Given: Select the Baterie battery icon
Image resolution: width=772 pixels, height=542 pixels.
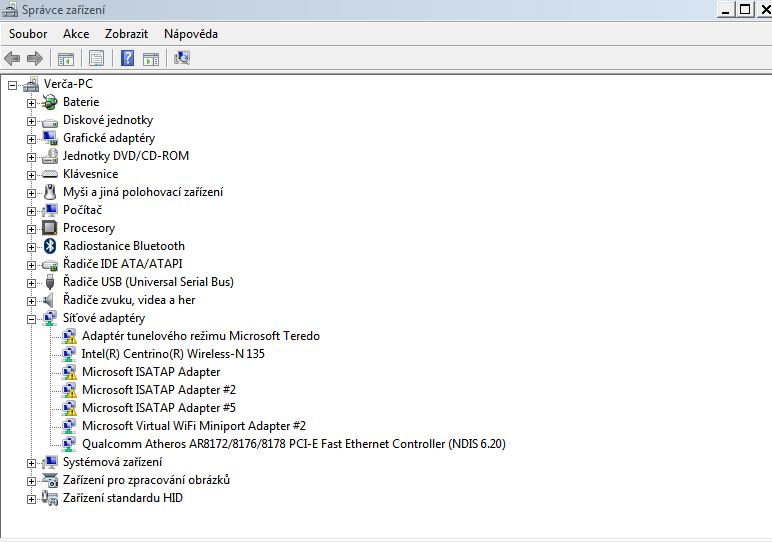Looking at the screenshot, I should click(x=50, y=102).
